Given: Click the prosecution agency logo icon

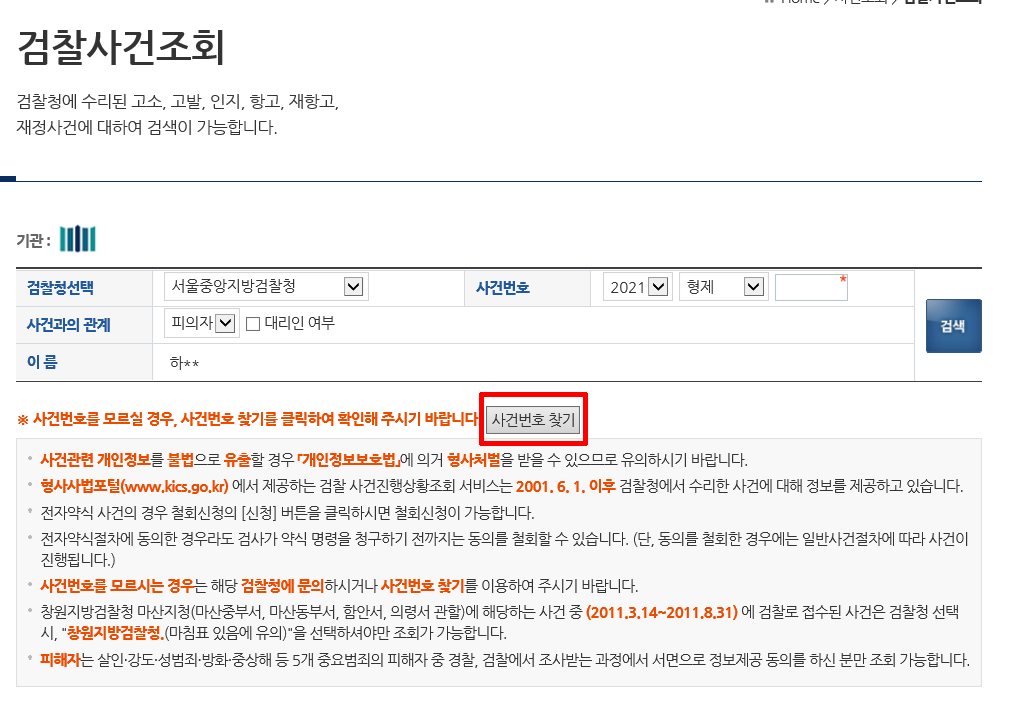Looking at the screenshot, I should click(x=77, y=239).
